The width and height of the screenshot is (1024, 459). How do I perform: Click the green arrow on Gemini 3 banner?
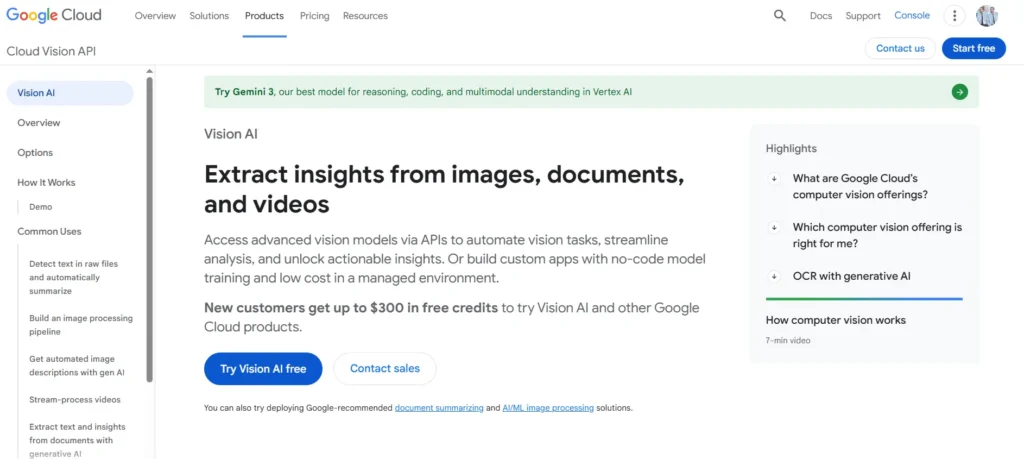coord(959,92)
